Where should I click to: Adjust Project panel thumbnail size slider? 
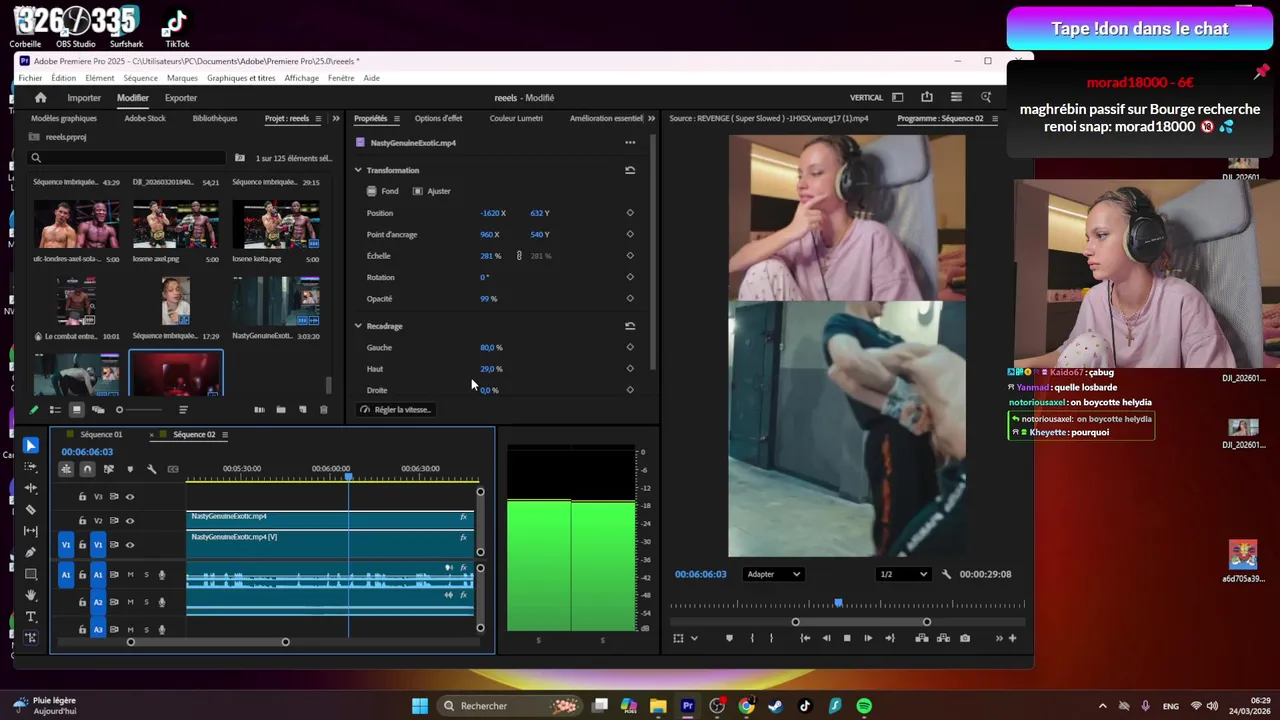138,410
